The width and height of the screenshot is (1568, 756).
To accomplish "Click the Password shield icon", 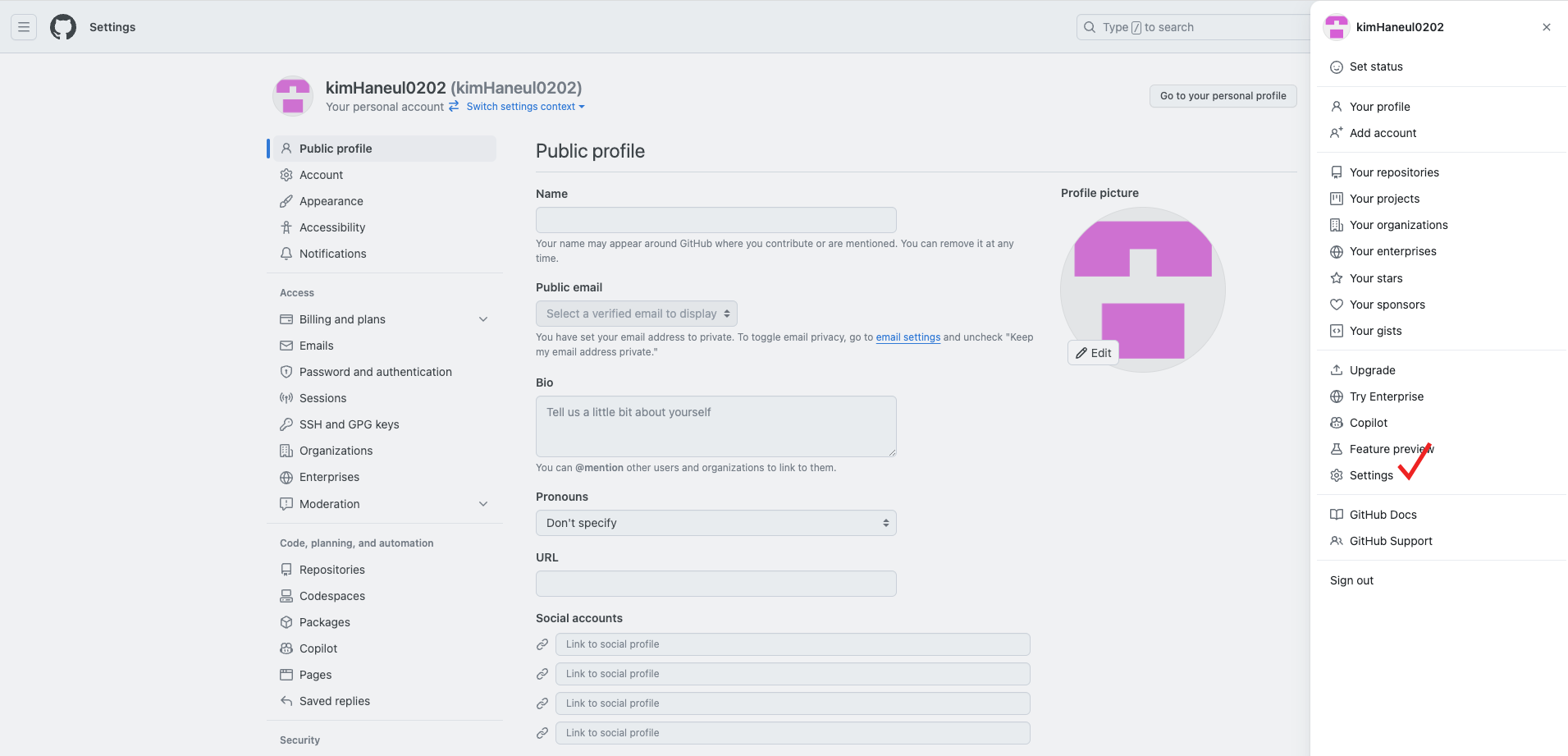I will (x=286, y=372).
